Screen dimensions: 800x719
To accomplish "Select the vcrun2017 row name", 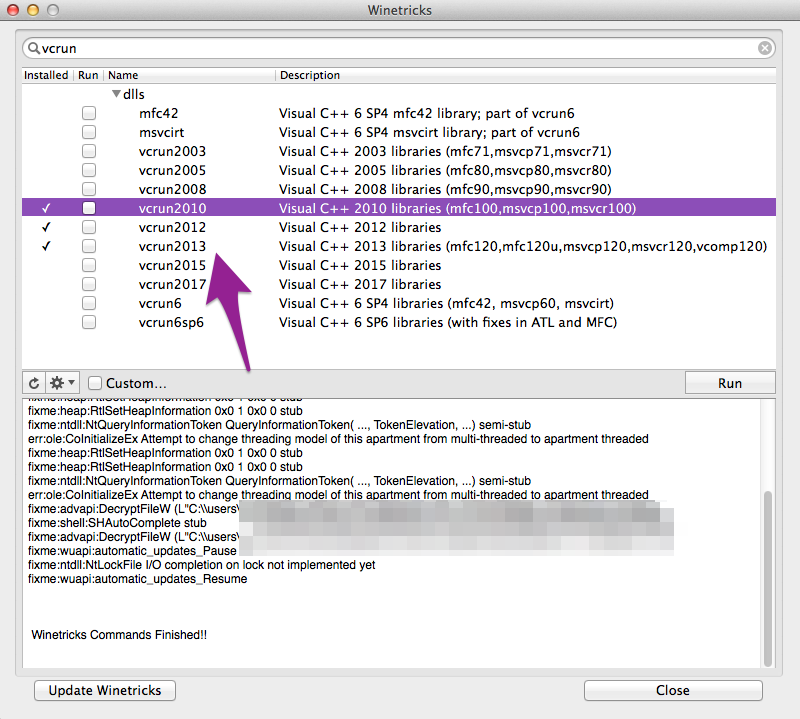I will [172, 284].
